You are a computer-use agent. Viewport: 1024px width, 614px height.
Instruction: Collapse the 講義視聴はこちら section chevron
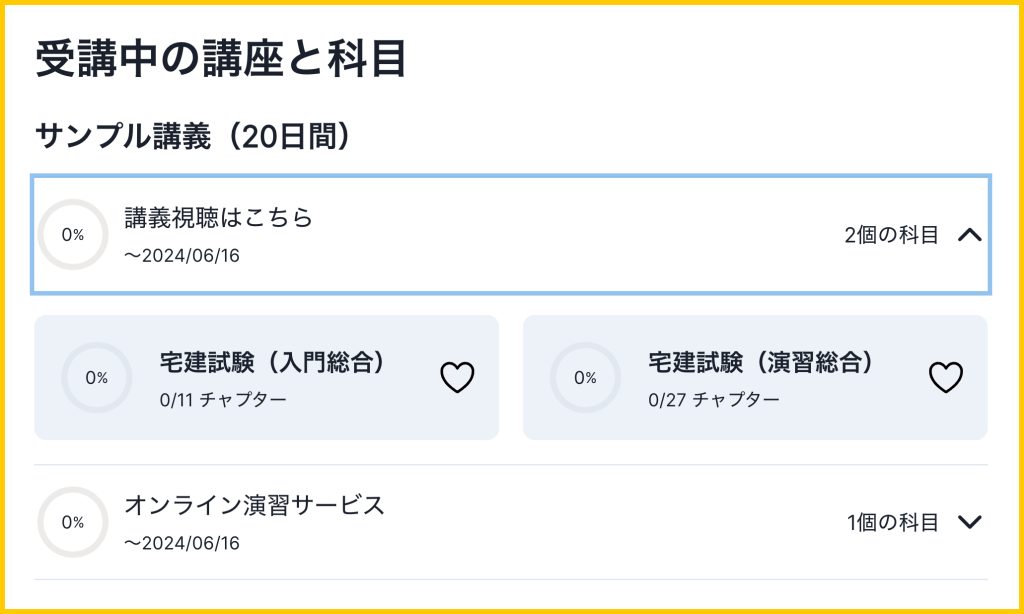click(x=969, y=236)
